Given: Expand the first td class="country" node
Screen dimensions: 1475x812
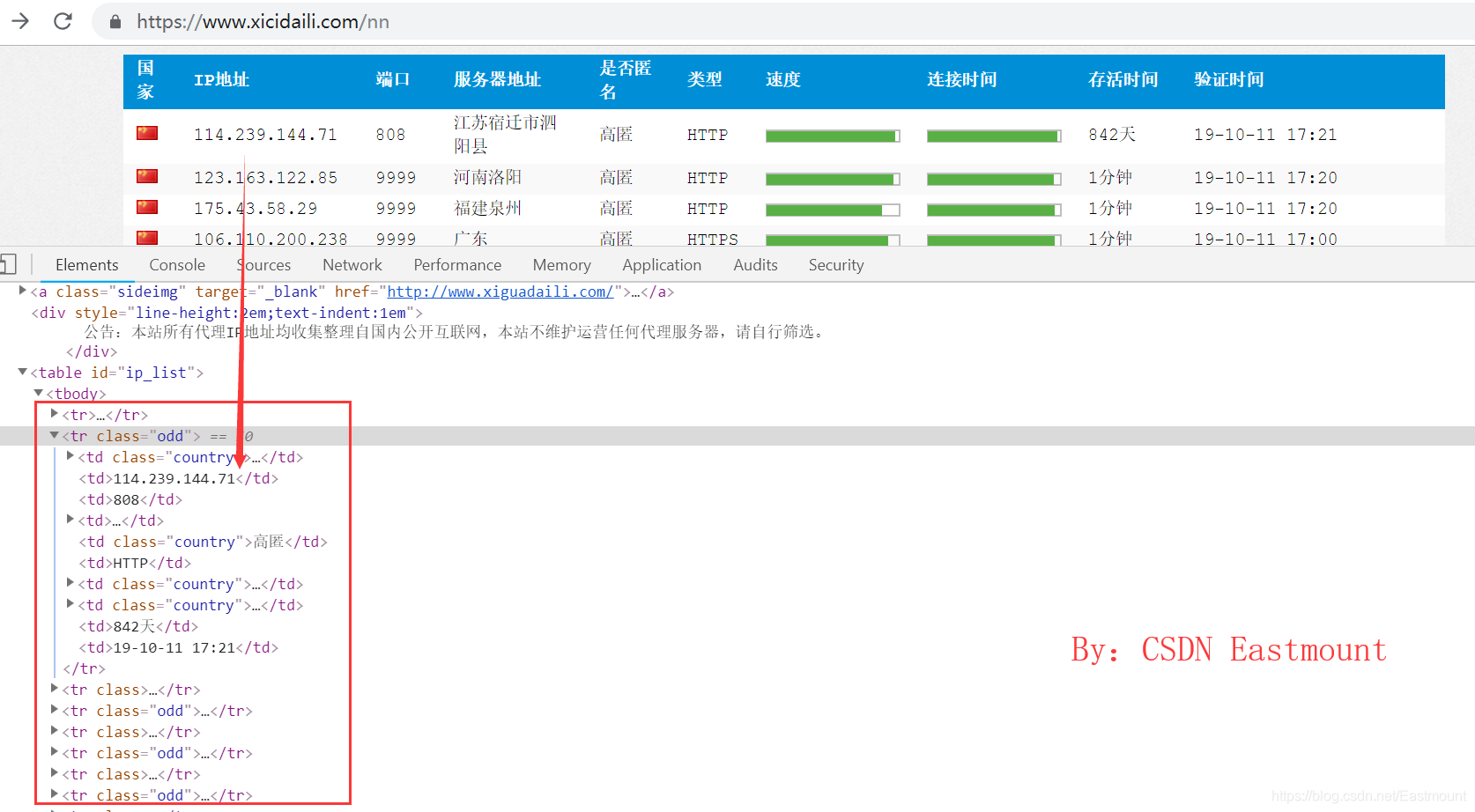Looking at the screenshot, I should [70, 455].
